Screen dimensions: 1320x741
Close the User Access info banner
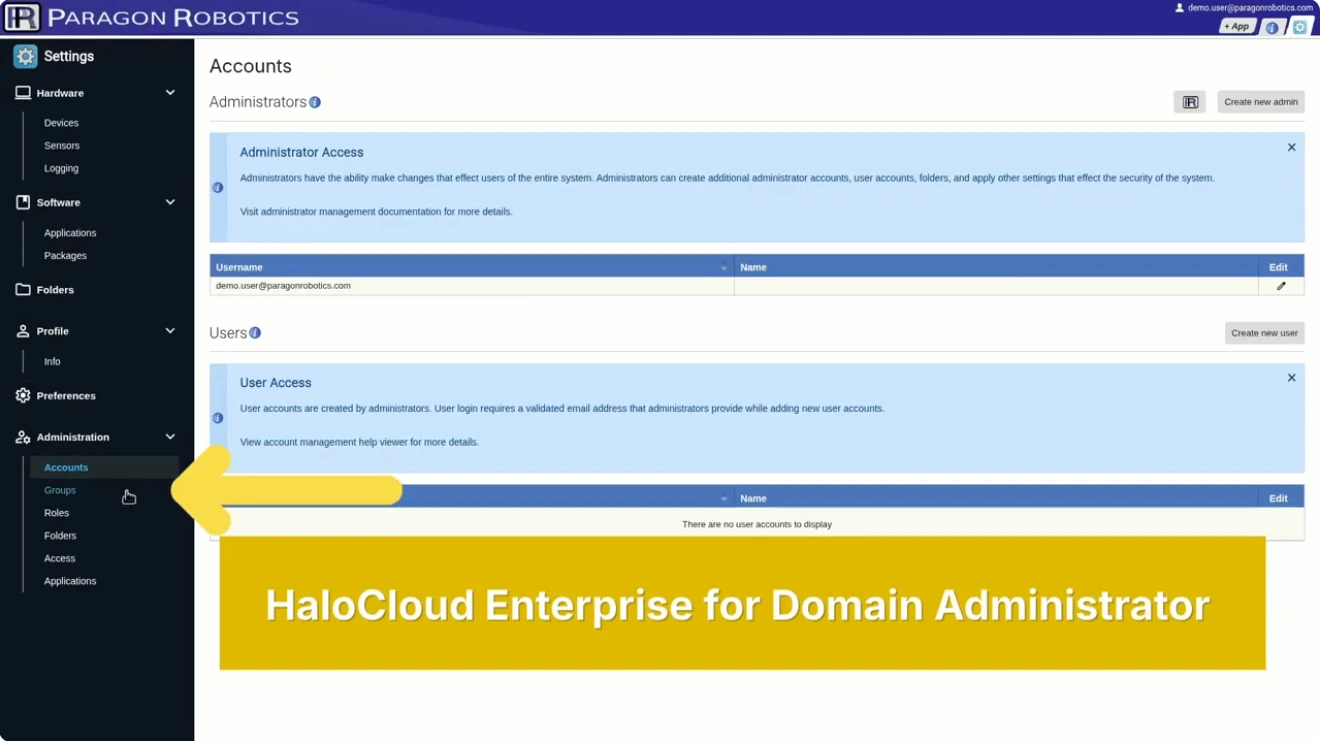coord(1291,378)
